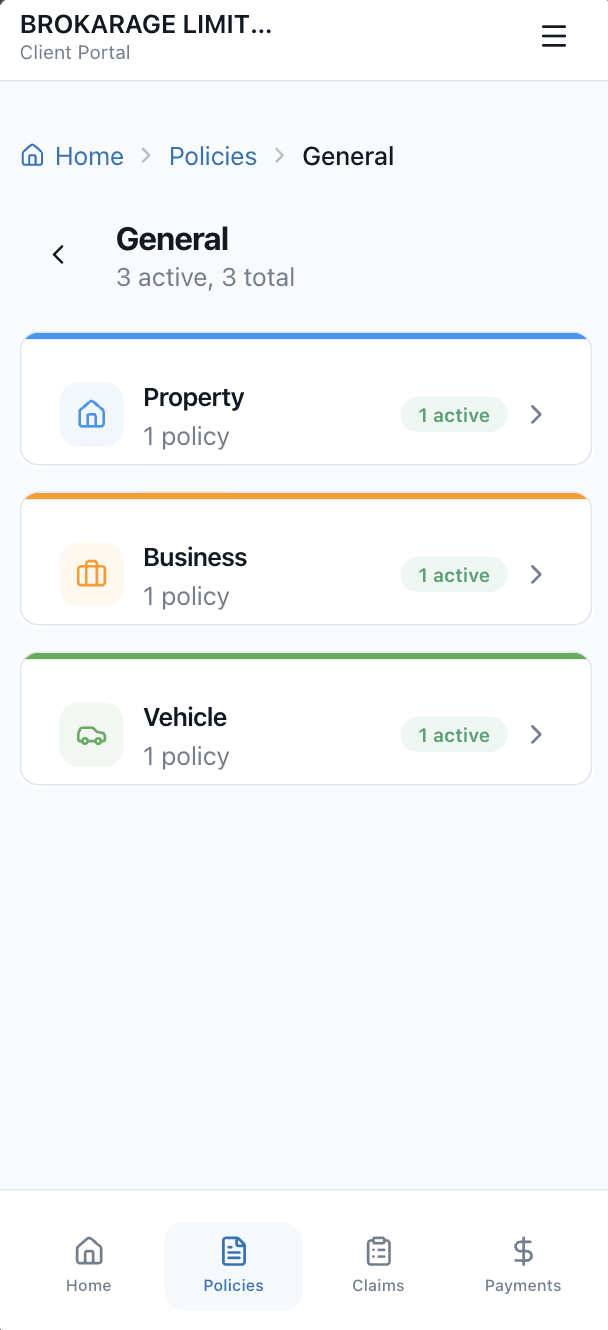Viewport: 608px width, 1330px height.
Task: Select the Home icon in bottom navigation
Action: point(89,1251)
